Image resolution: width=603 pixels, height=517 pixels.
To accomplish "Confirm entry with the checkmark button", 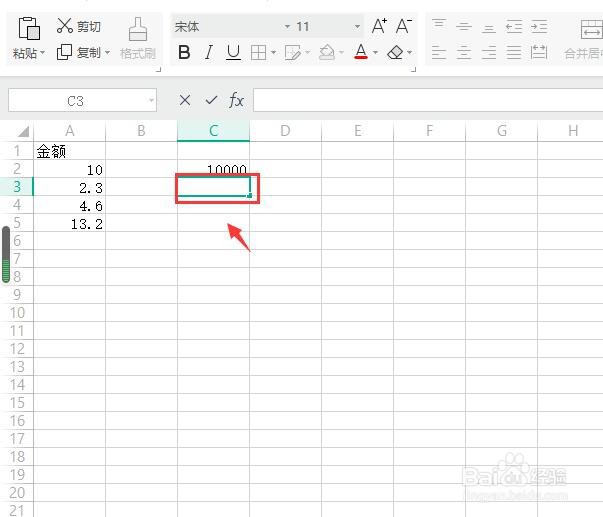I will point(211,100).
